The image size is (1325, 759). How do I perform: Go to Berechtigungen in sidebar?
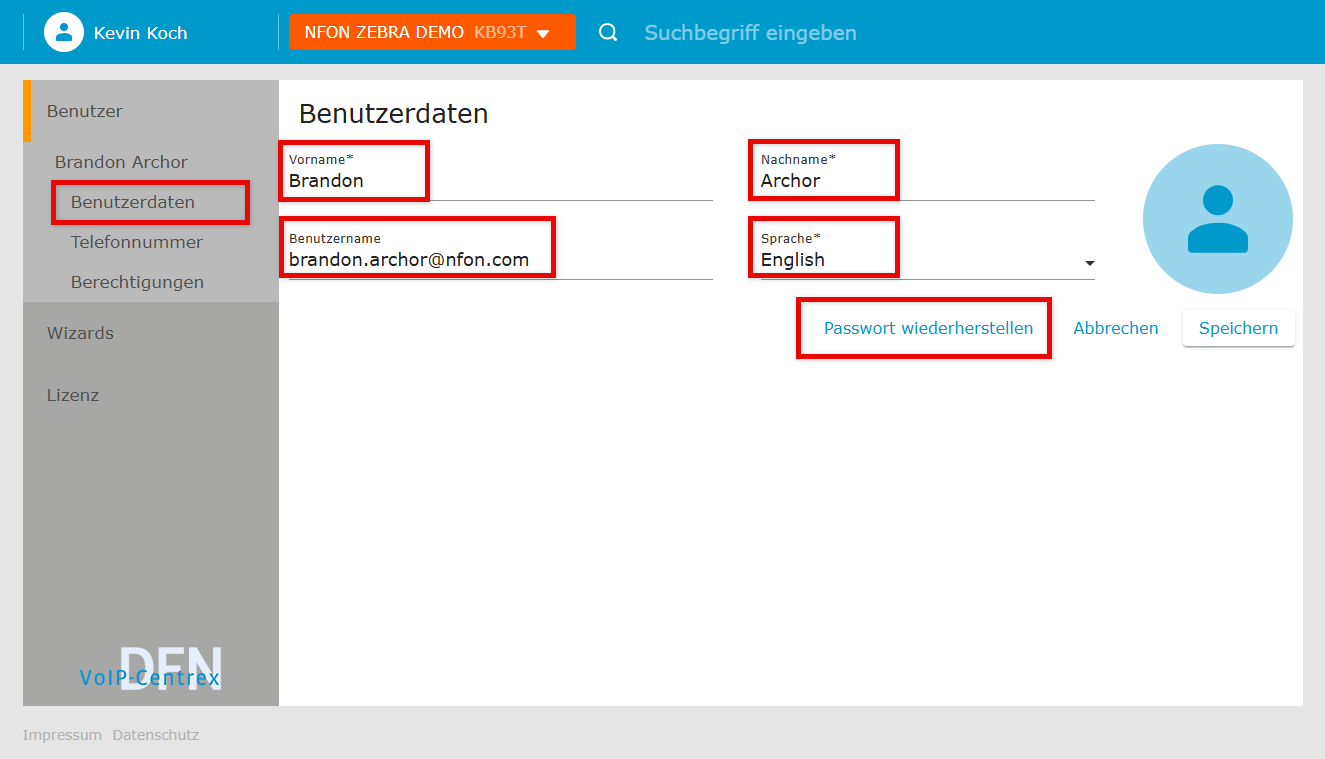(137, 282)
